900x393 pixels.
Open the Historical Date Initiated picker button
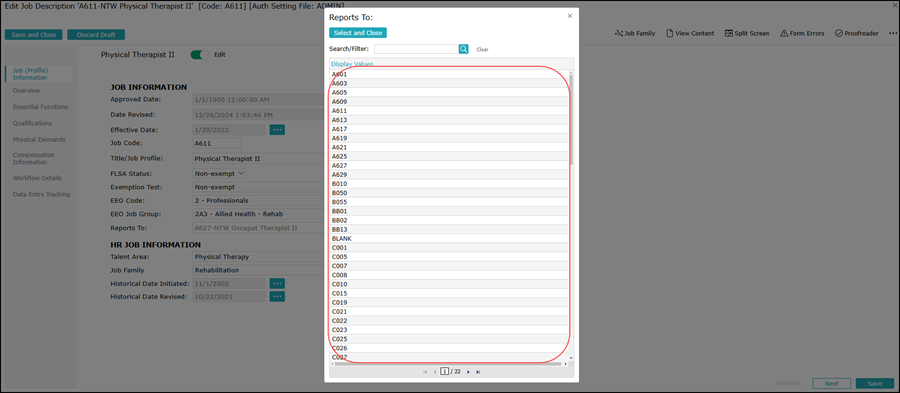pyautogui.click(x=277, y=283)
